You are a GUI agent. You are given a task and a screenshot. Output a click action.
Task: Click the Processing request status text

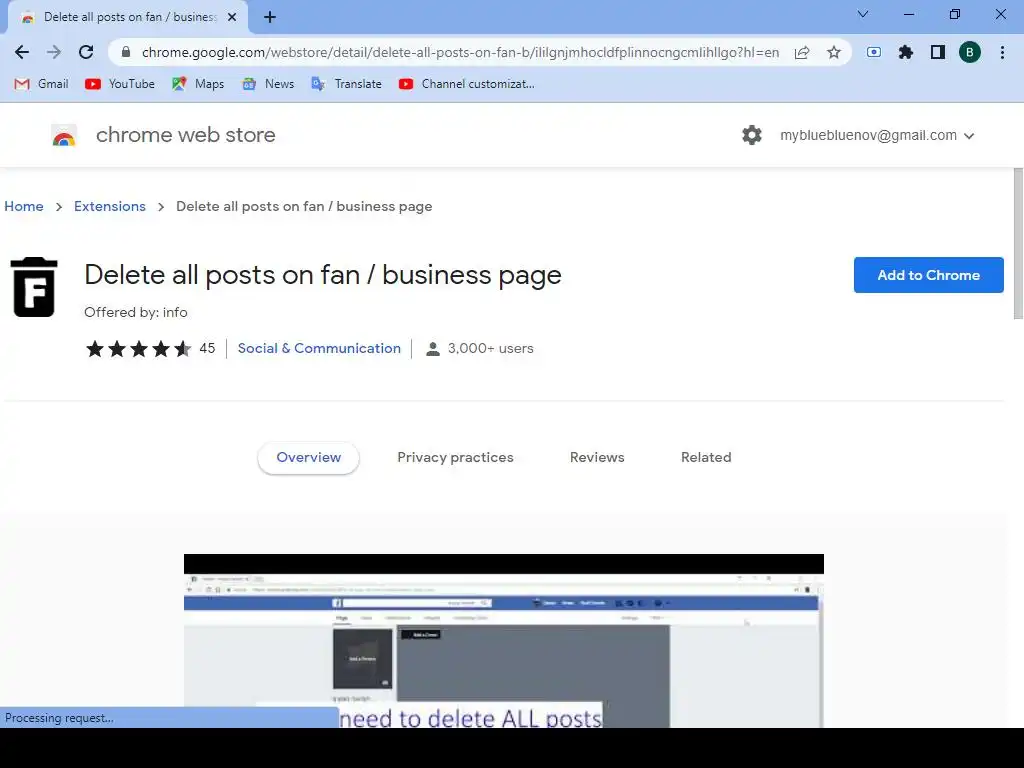59,718
